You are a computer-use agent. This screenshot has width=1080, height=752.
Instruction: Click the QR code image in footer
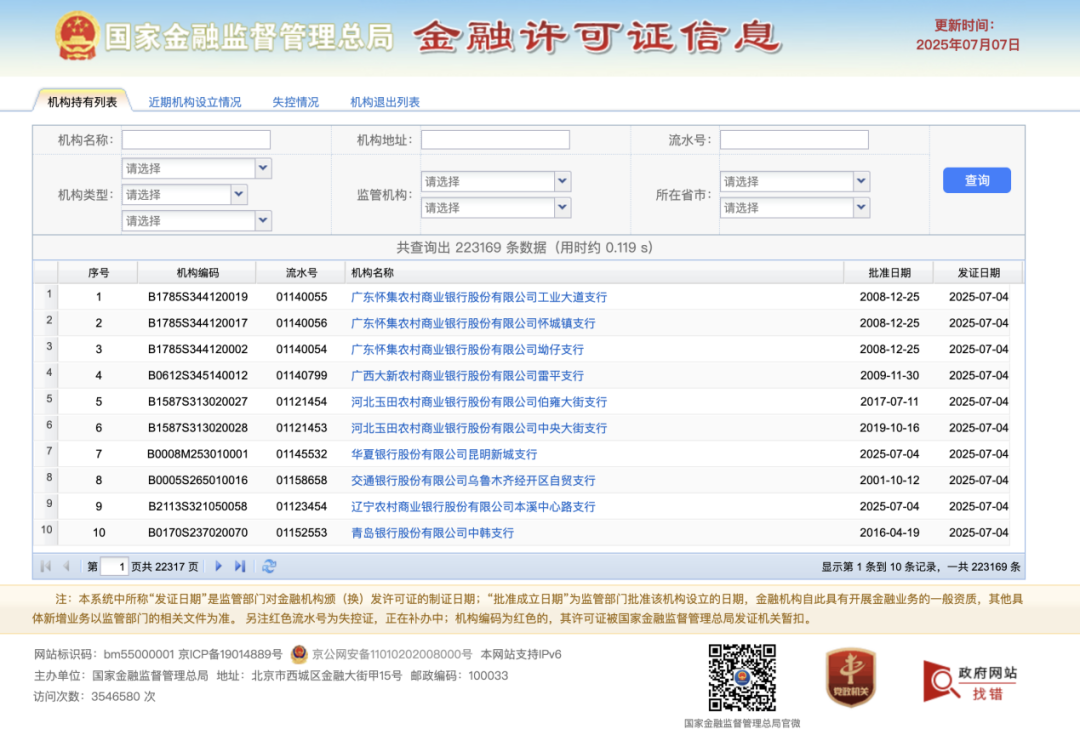(742, 678)
